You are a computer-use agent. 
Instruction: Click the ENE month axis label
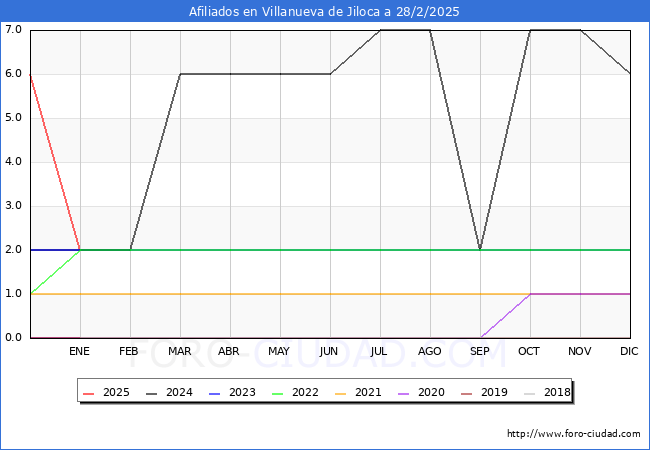(x=79, y=351)
